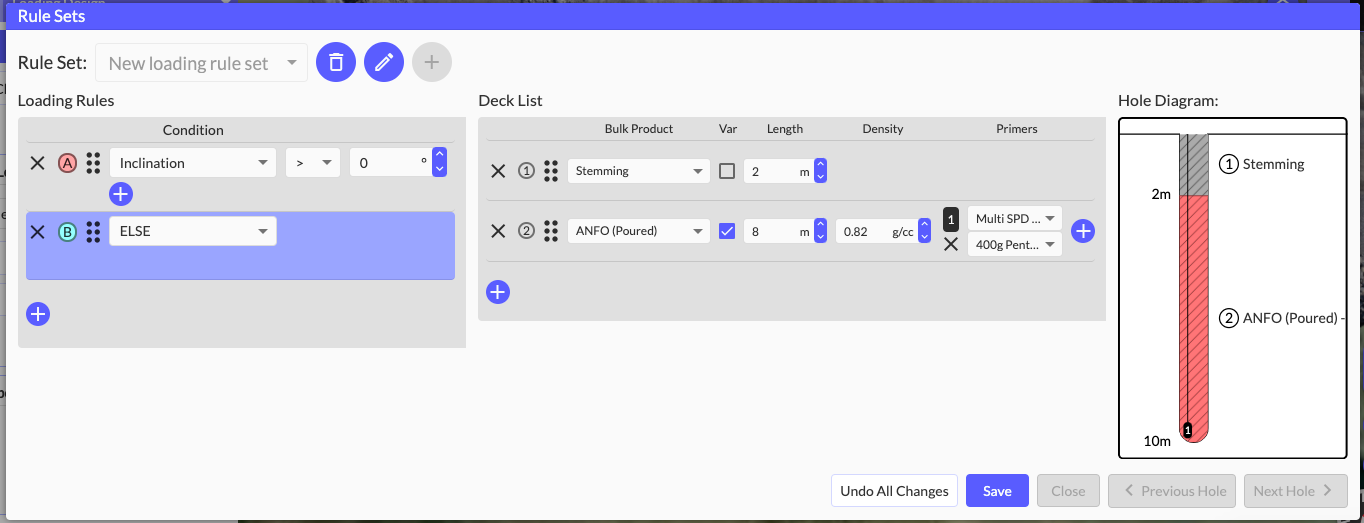
Task: Remove primer 1 from ANFO deck
Action: pyautogui.click(x=951, y=244)
